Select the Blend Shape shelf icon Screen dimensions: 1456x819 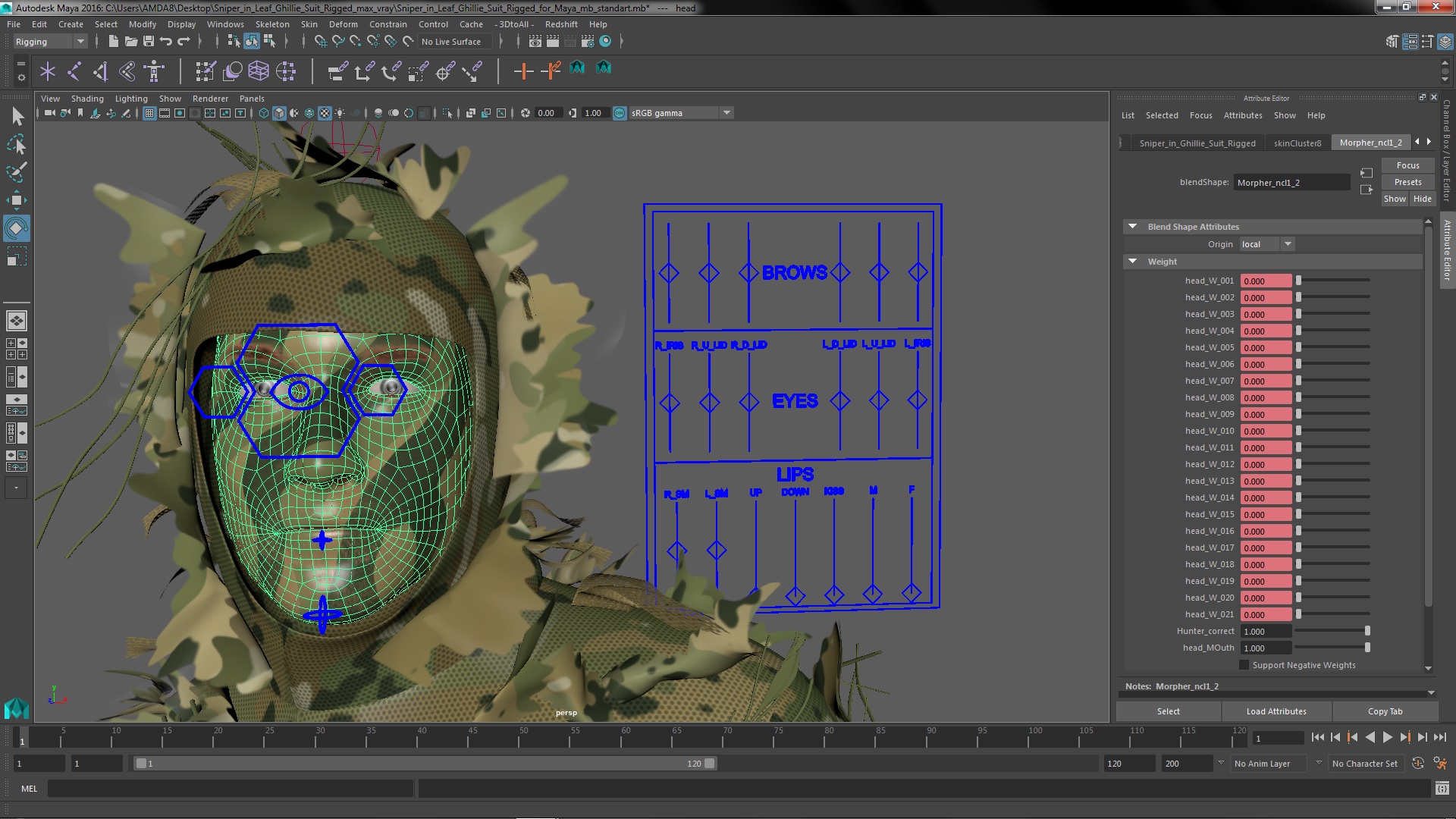232,71
